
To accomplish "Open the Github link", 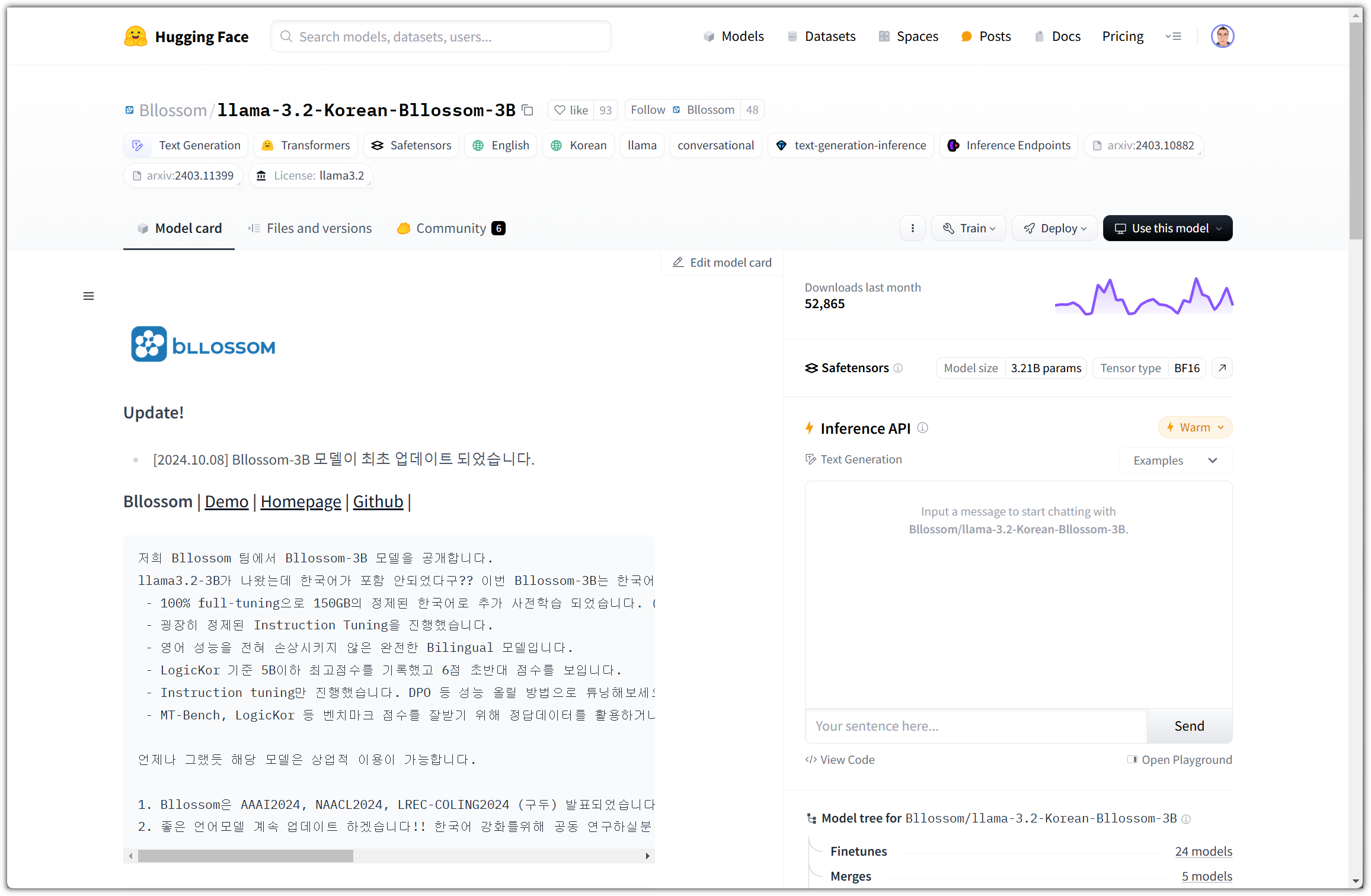I will 378,502.
